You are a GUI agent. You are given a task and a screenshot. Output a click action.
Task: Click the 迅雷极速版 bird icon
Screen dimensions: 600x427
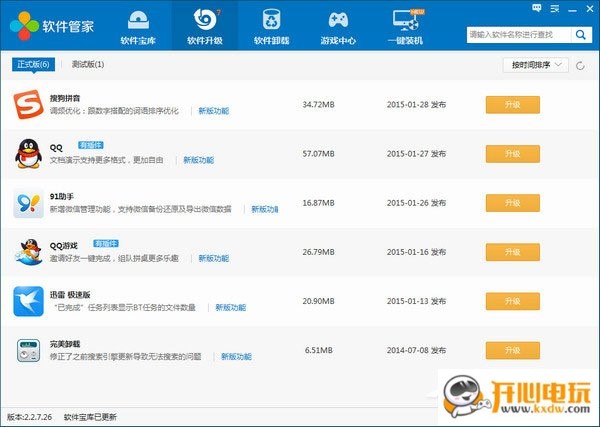pyautogui.click(x=28, y=301)
